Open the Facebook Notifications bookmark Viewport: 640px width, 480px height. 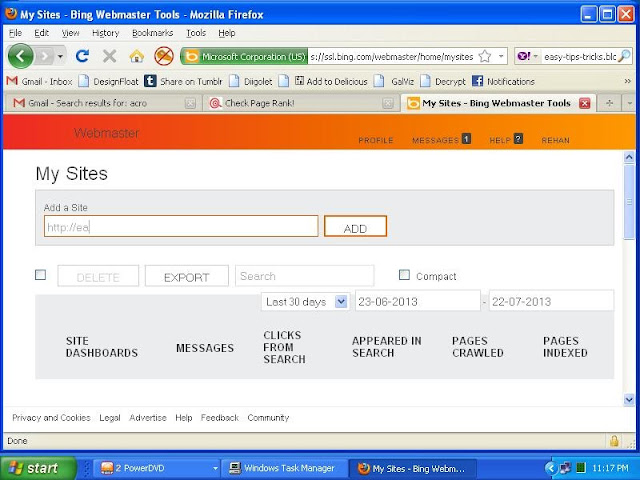tap(503, 82)
